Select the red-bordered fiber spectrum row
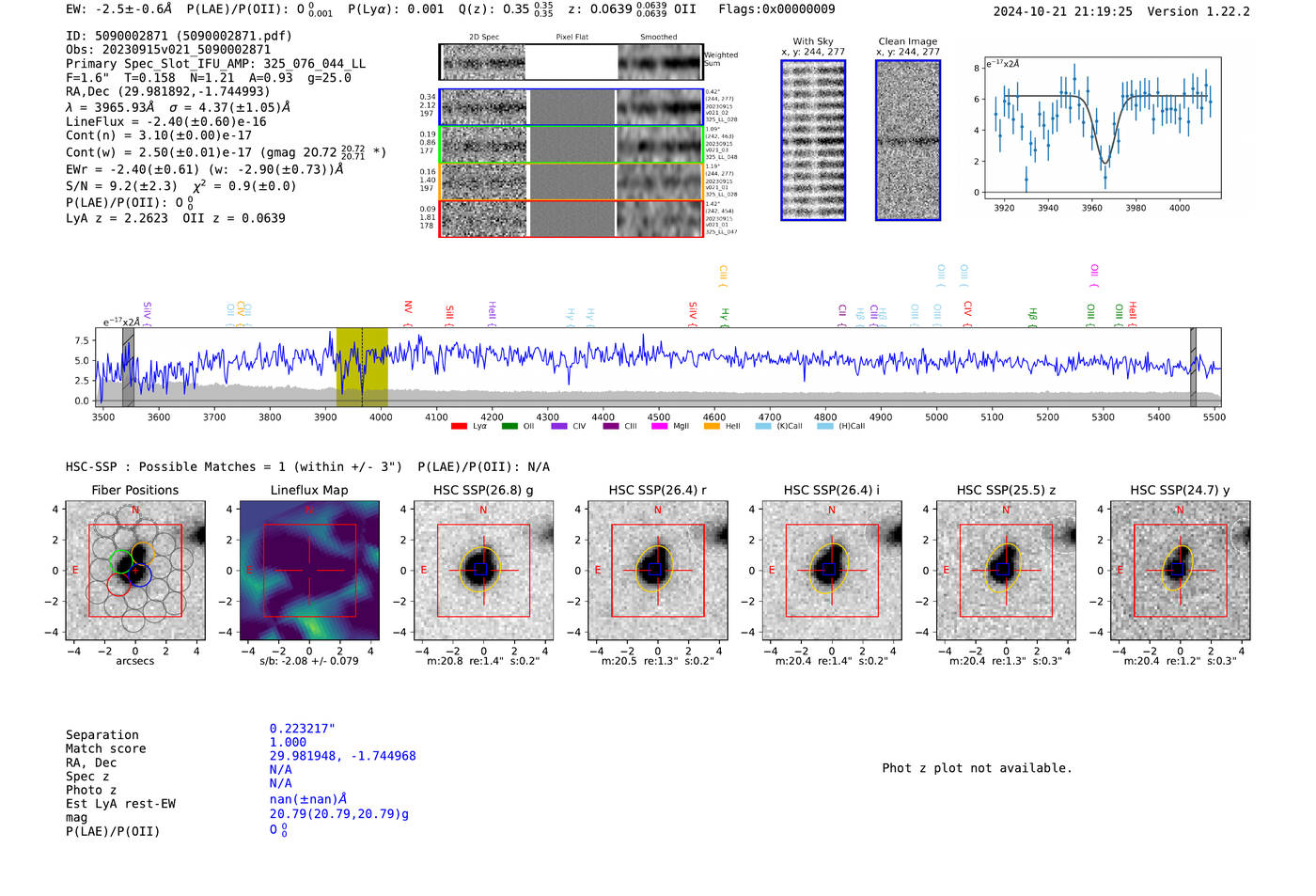Screen dimensions: 1316x896 [x=571, y=219]
